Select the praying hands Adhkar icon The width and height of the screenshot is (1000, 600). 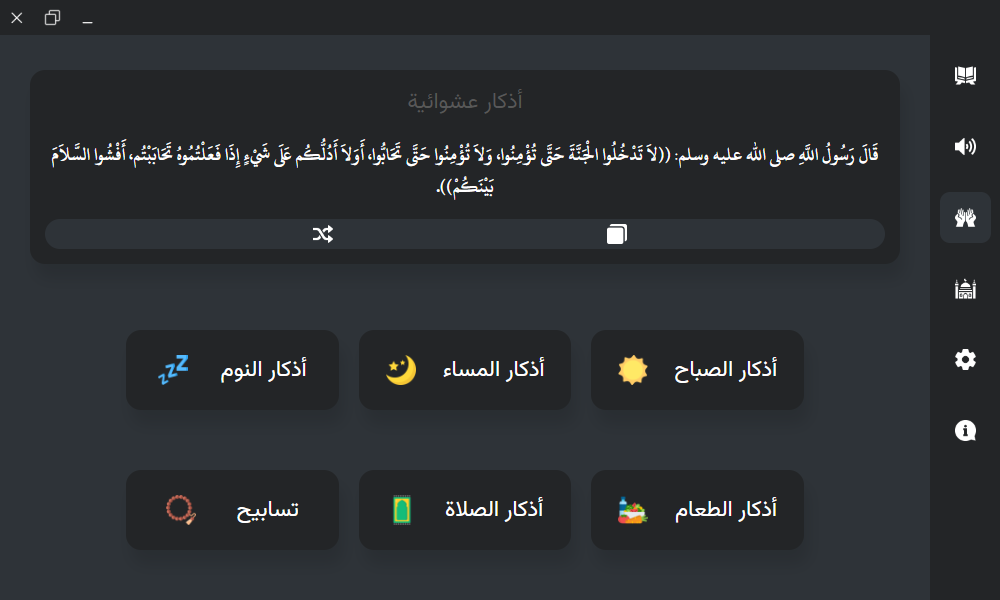coord(965,217)
